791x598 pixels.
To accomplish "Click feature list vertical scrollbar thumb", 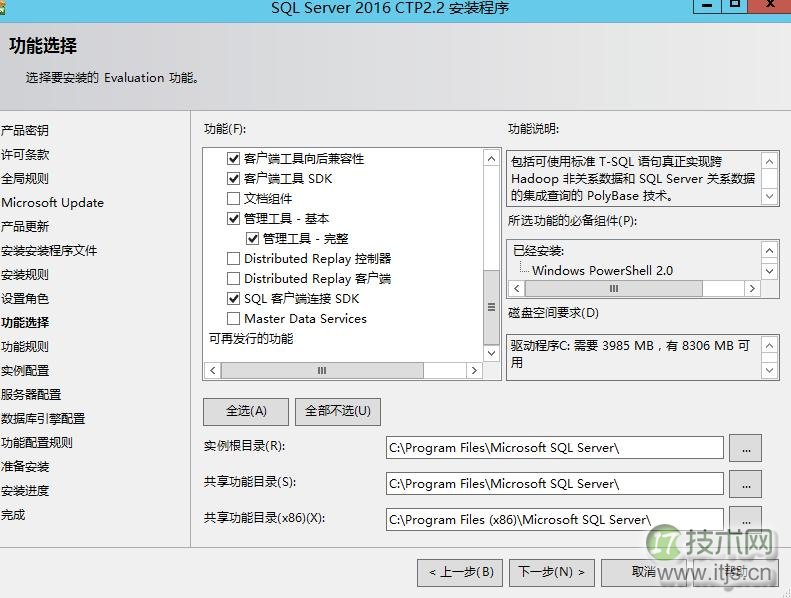I will click(x=491, y=307).
